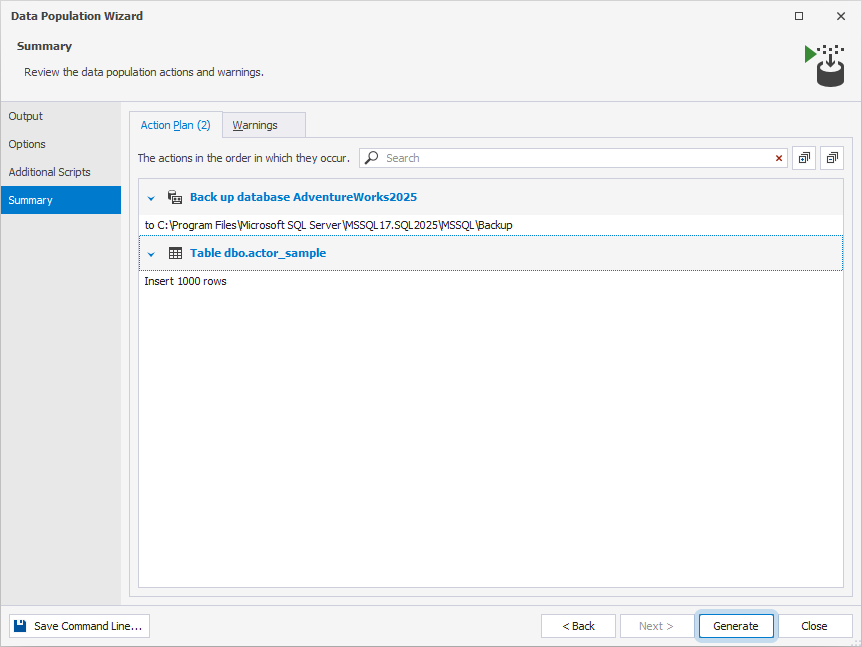Click the floppy disk save icon

point(20,626)
